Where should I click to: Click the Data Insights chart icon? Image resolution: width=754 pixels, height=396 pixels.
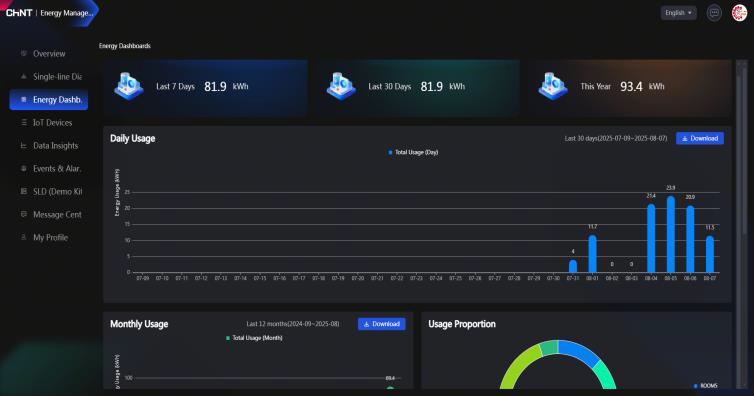24,146
